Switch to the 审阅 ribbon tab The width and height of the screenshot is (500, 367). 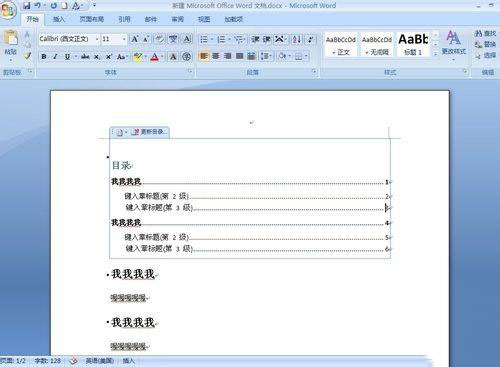coord(178,19)
